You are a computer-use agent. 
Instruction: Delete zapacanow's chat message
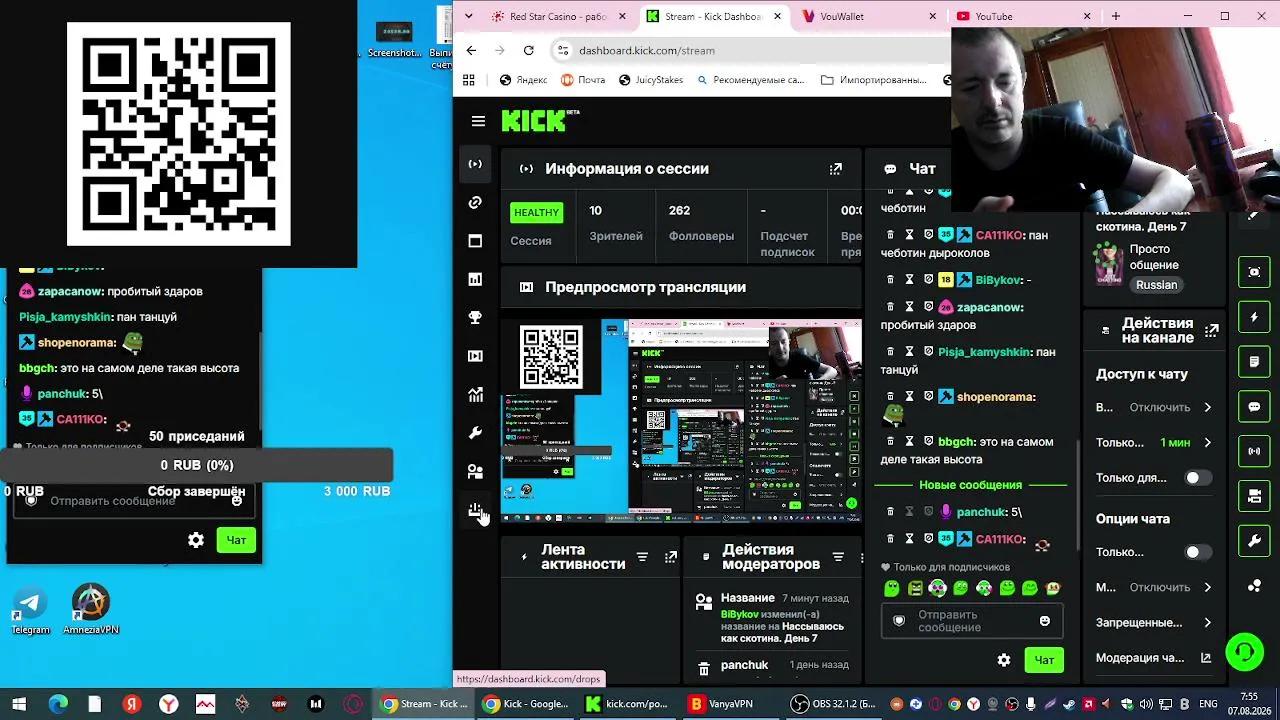point(890,307)
